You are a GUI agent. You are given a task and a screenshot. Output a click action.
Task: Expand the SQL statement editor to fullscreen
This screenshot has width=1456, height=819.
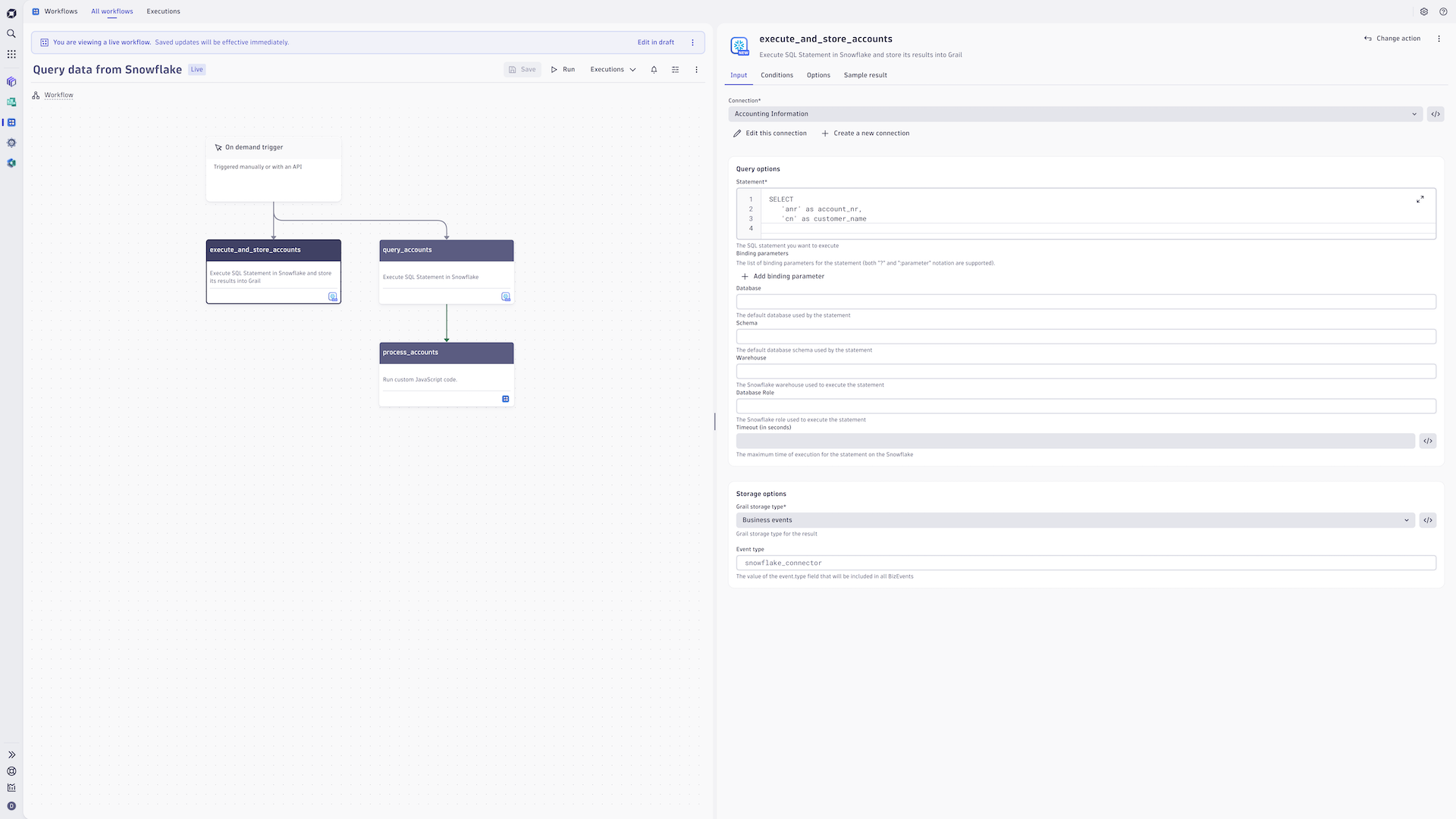tap(1421, 199)
